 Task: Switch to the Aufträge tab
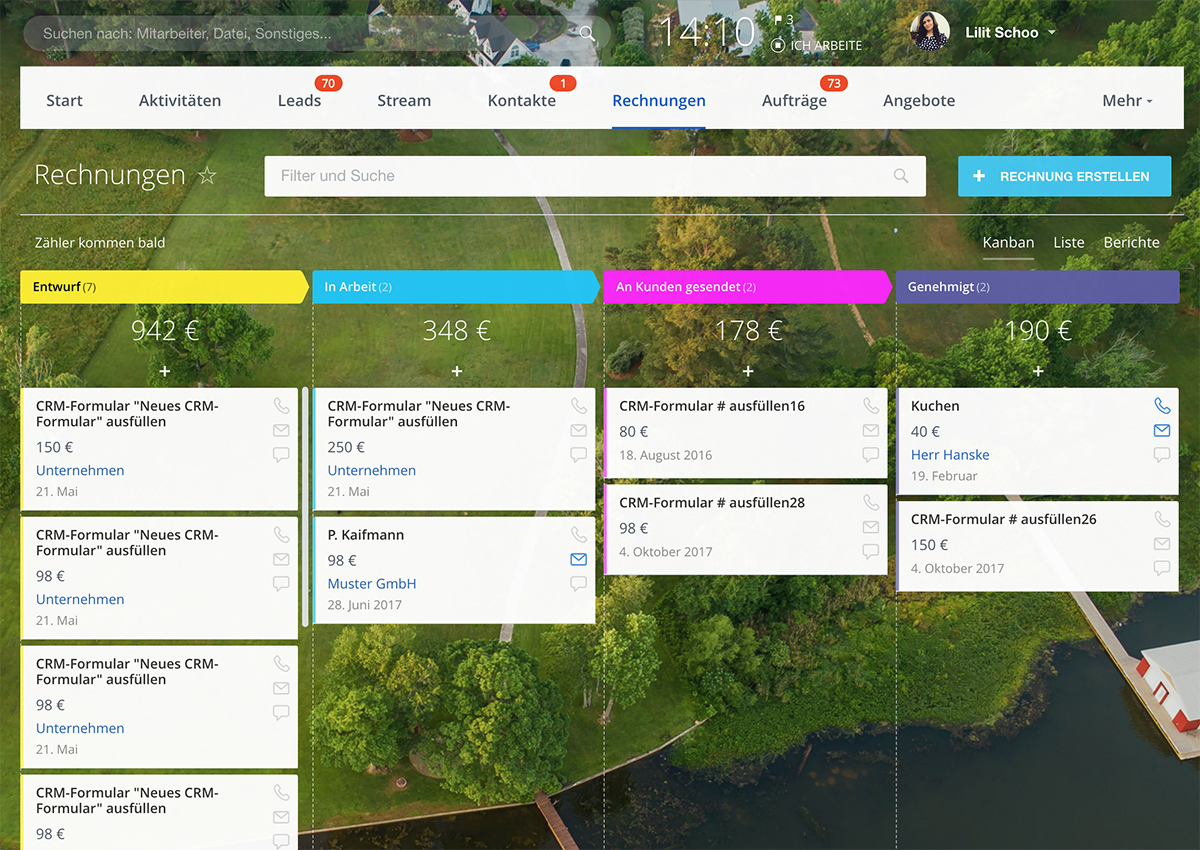pos(794,100)
